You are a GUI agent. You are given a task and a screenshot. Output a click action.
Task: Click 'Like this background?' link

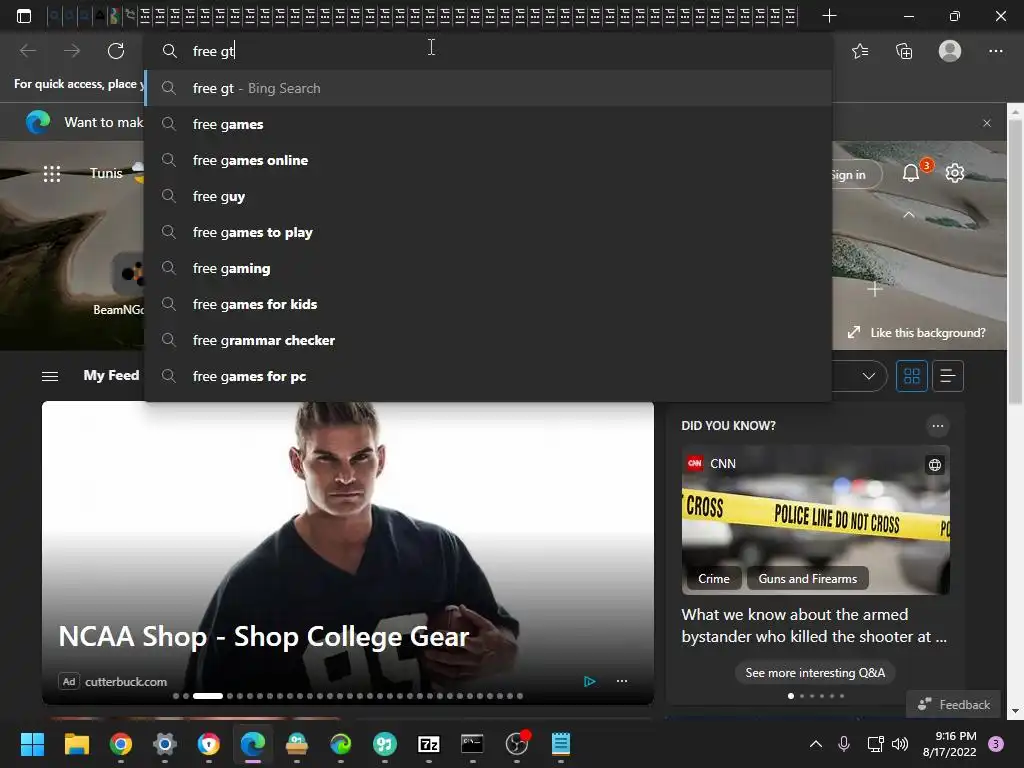[927, 332]
